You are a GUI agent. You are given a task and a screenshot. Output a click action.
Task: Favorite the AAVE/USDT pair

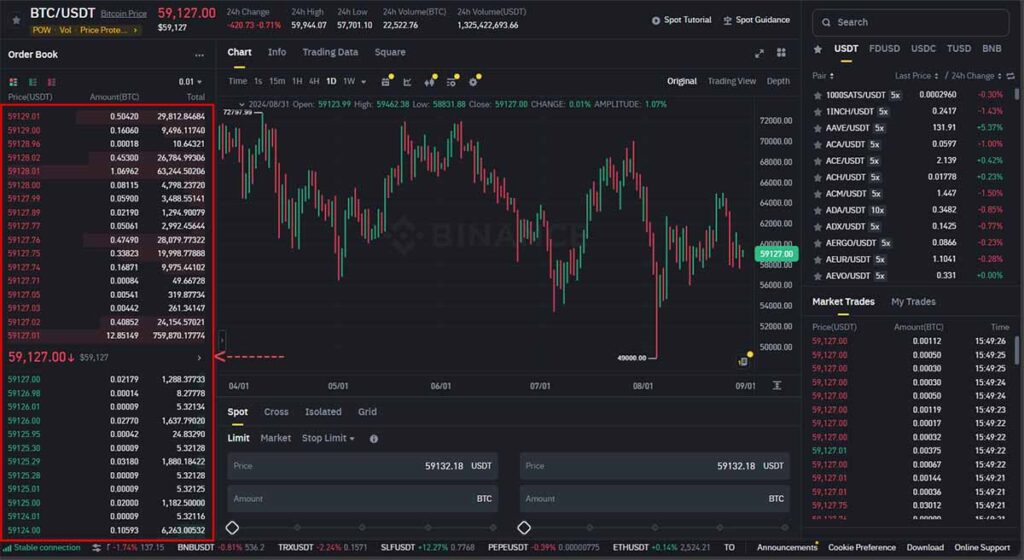[x=817, y=128]
